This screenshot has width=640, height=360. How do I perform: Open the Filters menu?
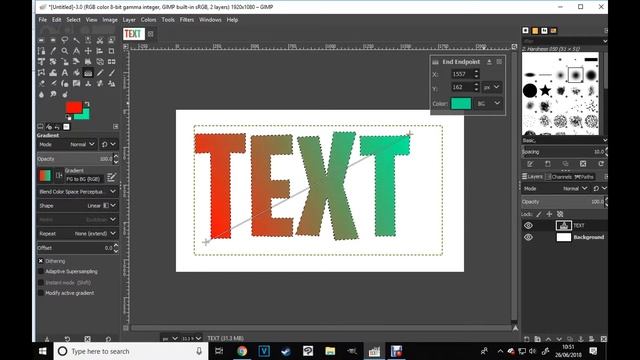click(187, 20)
